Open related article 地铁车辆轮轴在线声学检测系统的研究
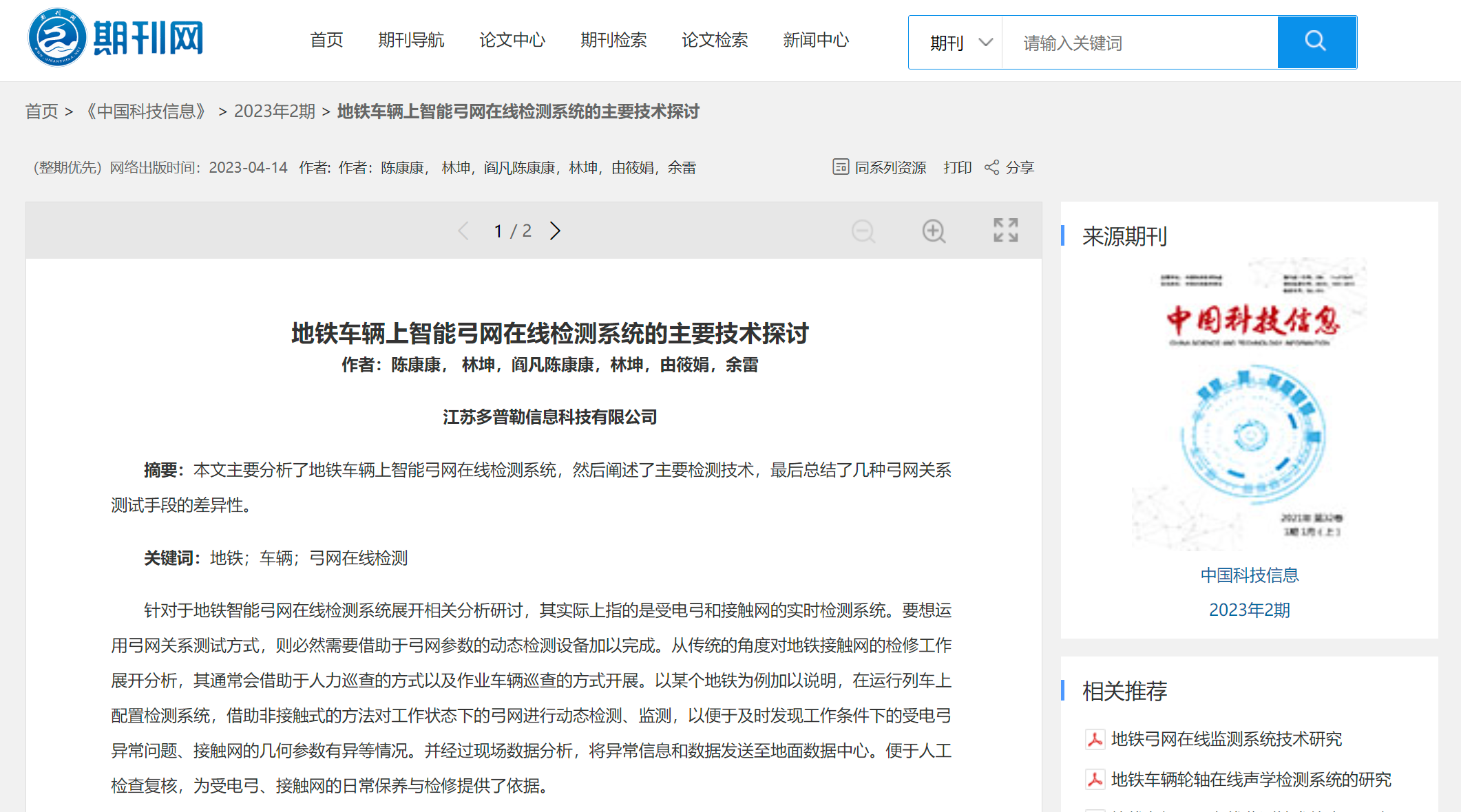Image resolution: width=1461 pixels, height=812 pixels. (x=1252, y=780)
